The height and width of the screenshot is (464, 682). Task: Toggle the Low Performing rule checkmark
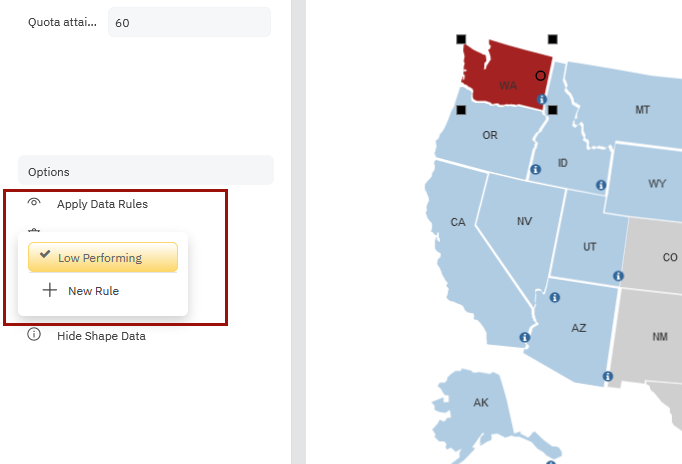pyautogui.click(x=45, y=256)
